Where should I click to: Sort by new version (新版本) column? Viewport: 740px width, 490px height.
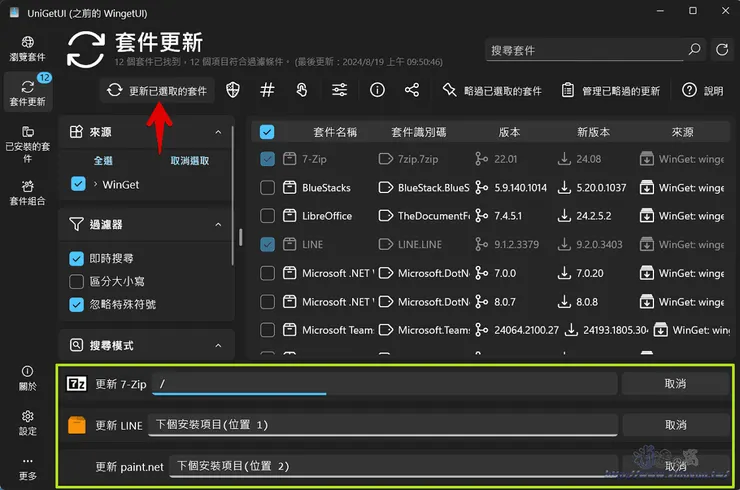pyautogui.click(x=593, y=132)
